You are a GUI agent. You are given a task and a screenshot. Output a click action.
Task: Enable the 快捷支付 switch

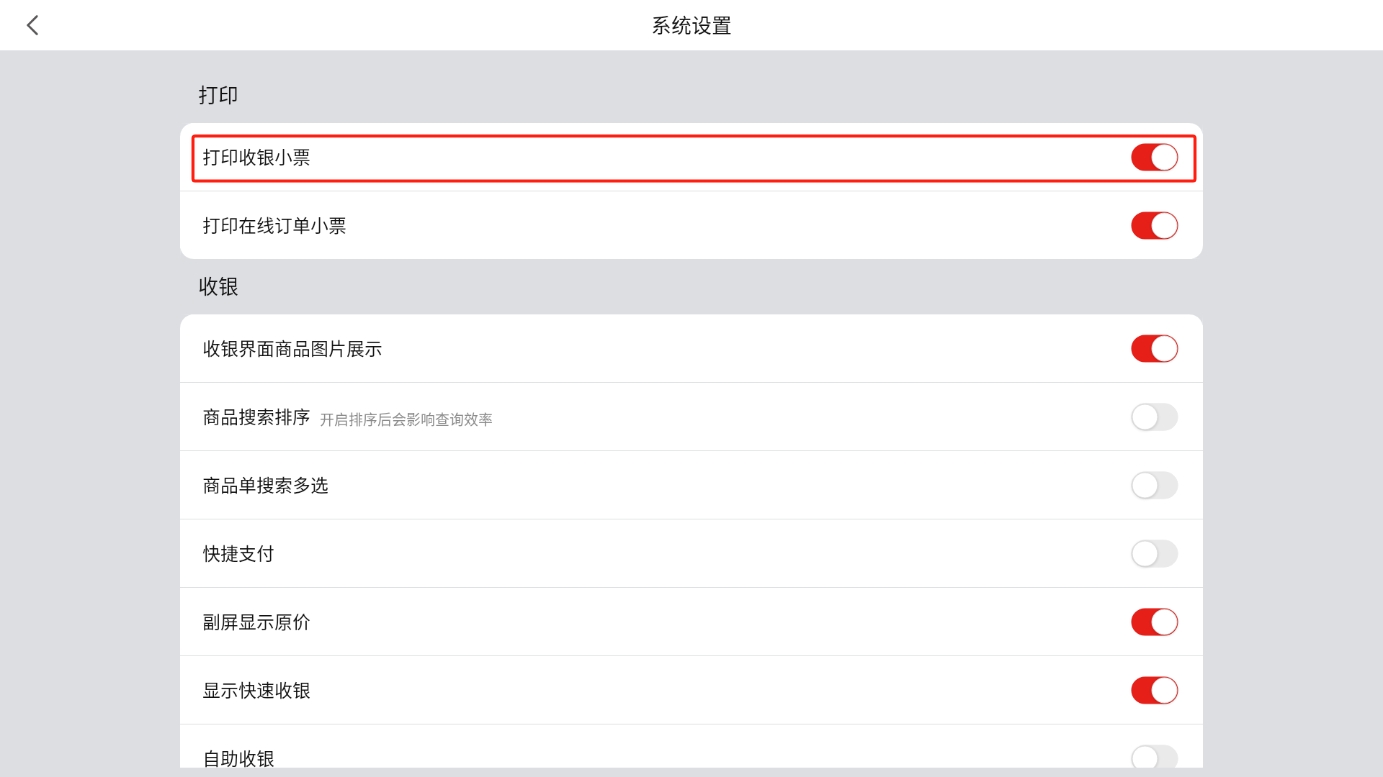[1154, 554]
